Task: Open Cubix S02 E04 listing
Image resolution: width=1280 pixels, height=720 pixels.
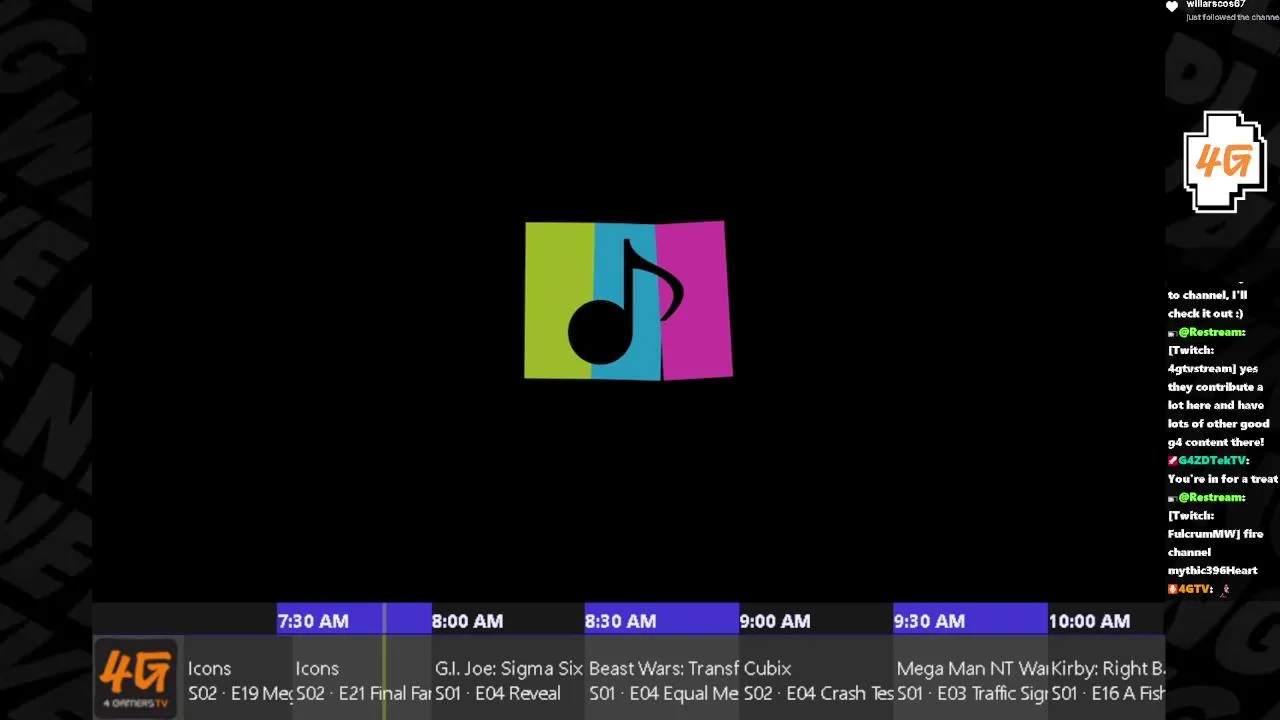Action: pos(816,680)
